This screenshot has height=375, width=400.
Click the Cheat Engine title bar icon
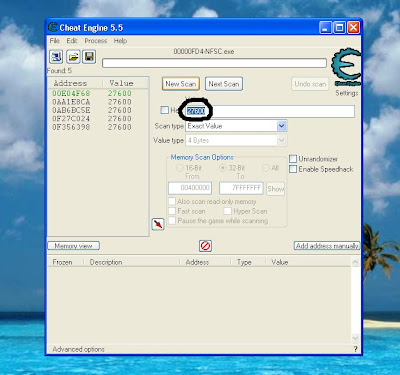point(53,27)
